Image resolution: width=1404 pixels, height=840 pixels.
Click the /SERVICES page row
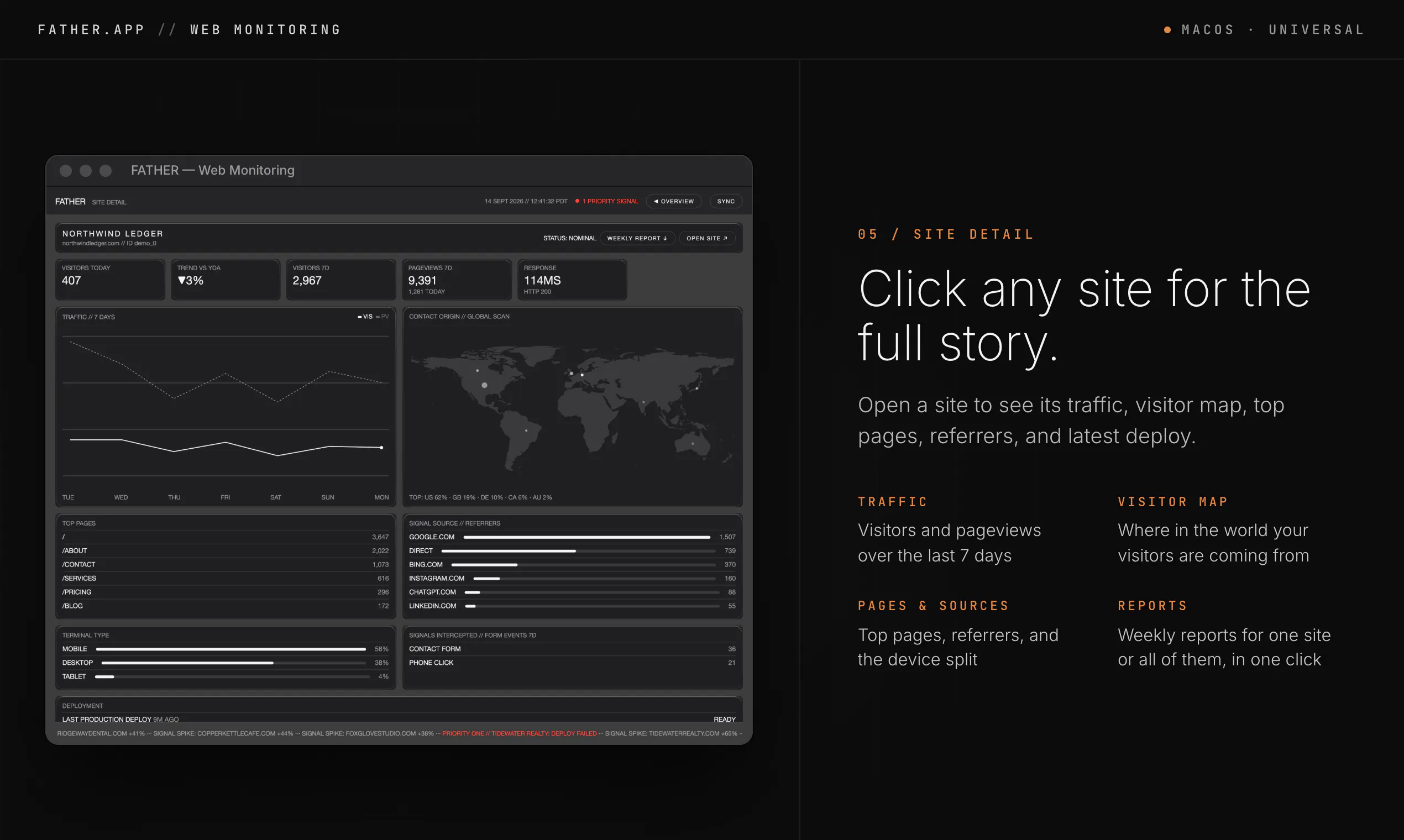click(x=226, y=578)
